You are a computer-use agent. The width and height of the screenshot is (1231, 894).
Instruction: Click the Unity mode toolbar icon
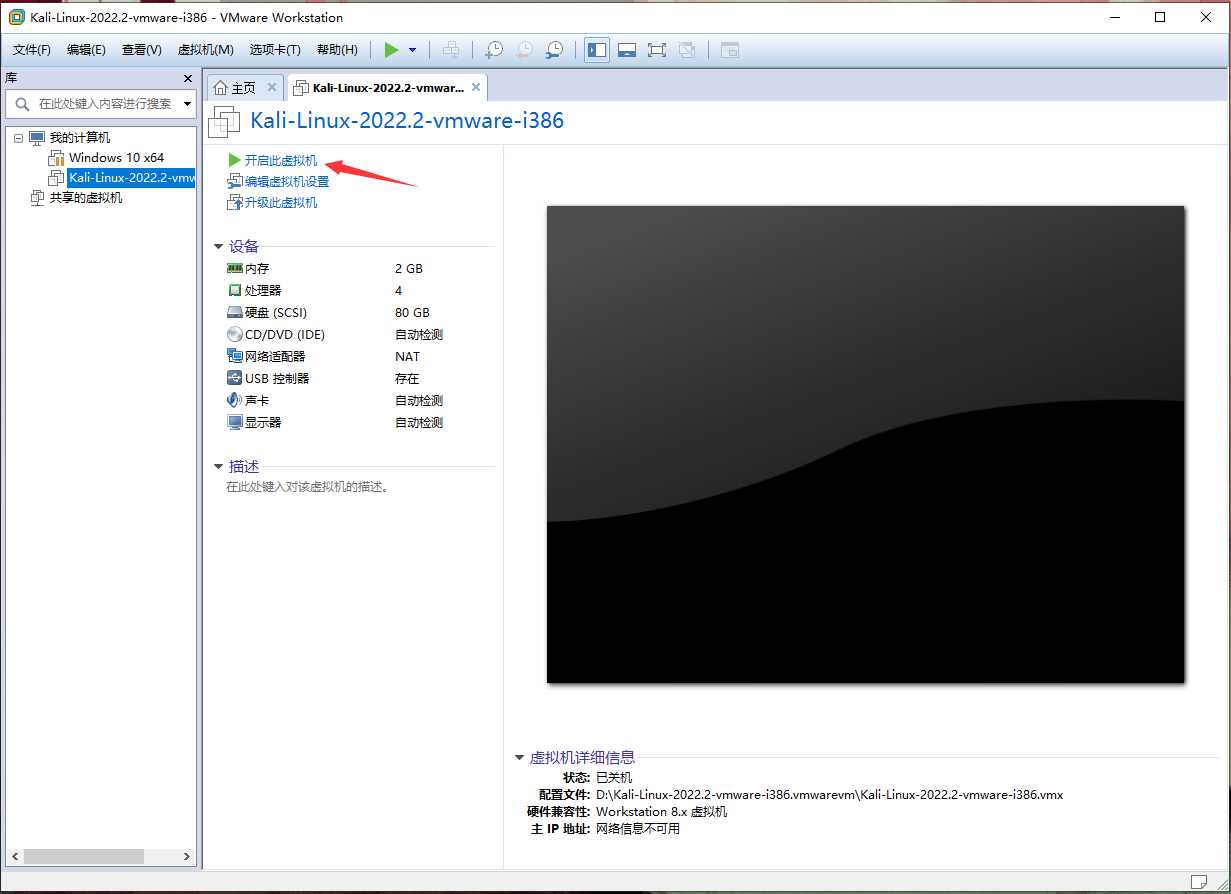point(687,50)
